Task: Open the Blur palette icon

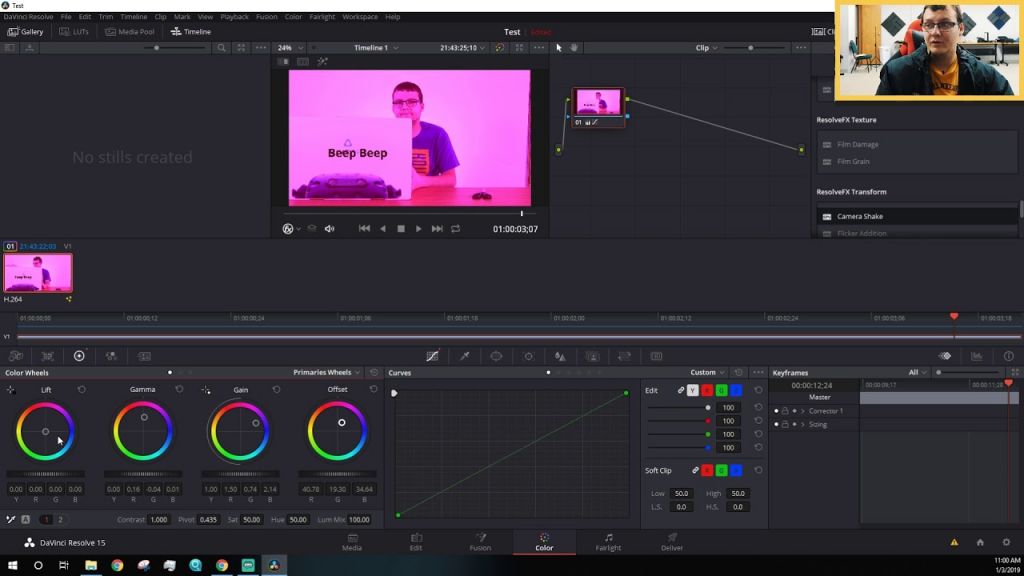Action: pos(560,356)
